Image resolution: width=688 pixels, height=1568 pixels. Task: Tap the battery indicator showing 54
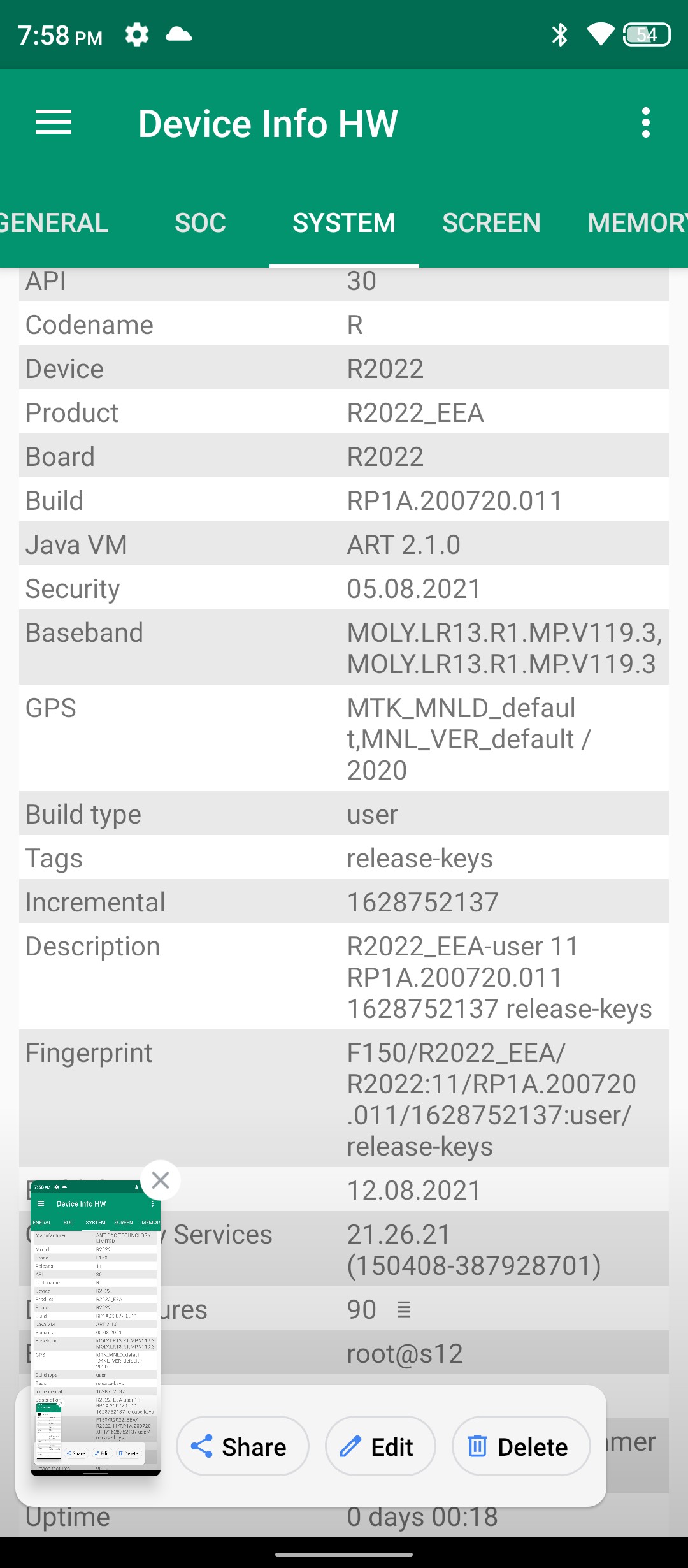coord(646,34)
